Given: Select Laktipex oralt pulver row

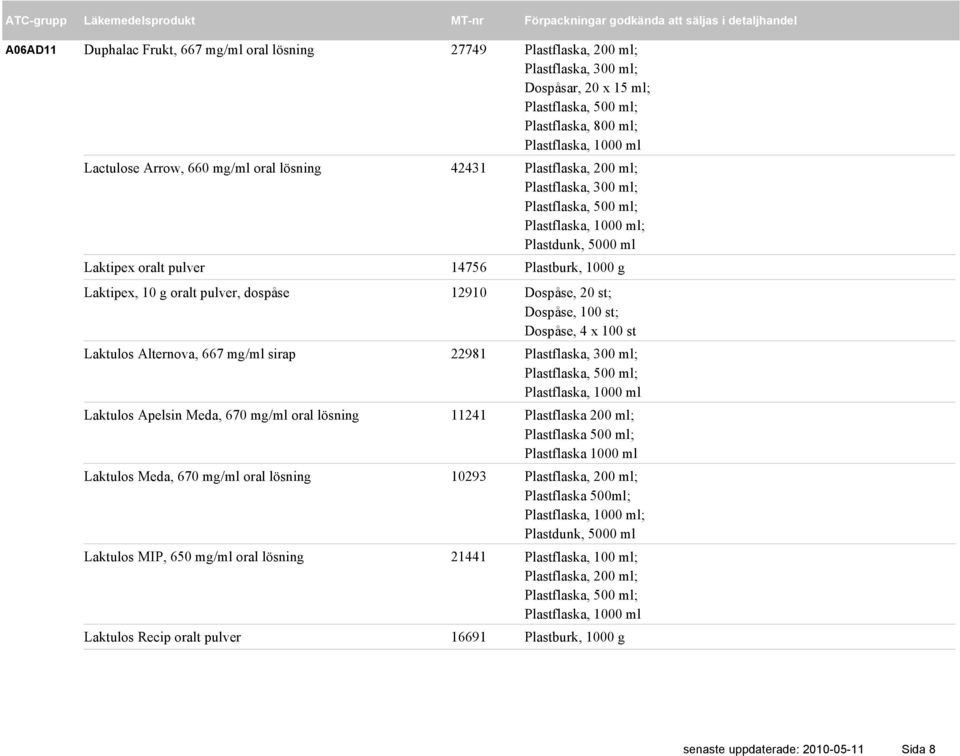Looking at the screenshot, I should tap(144, 268).
